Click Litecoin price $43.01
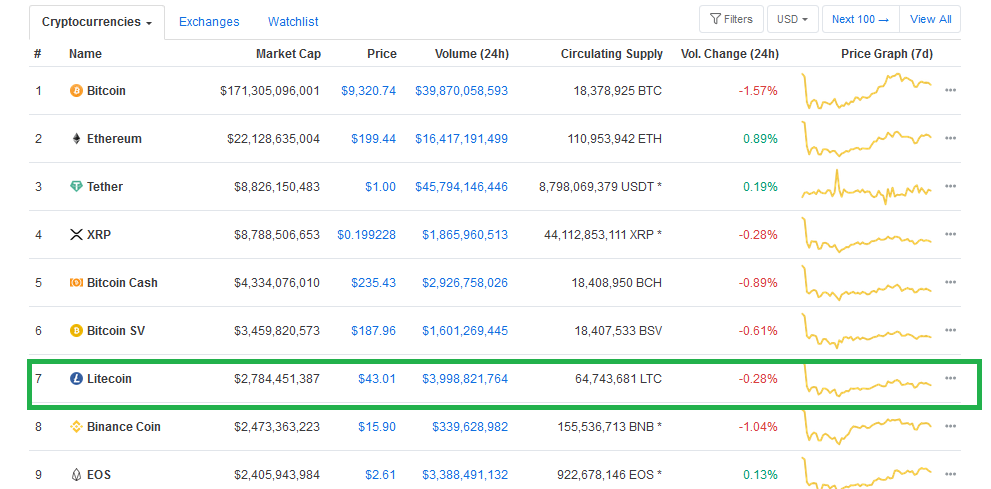991x489 pixels. coord(377,379)
